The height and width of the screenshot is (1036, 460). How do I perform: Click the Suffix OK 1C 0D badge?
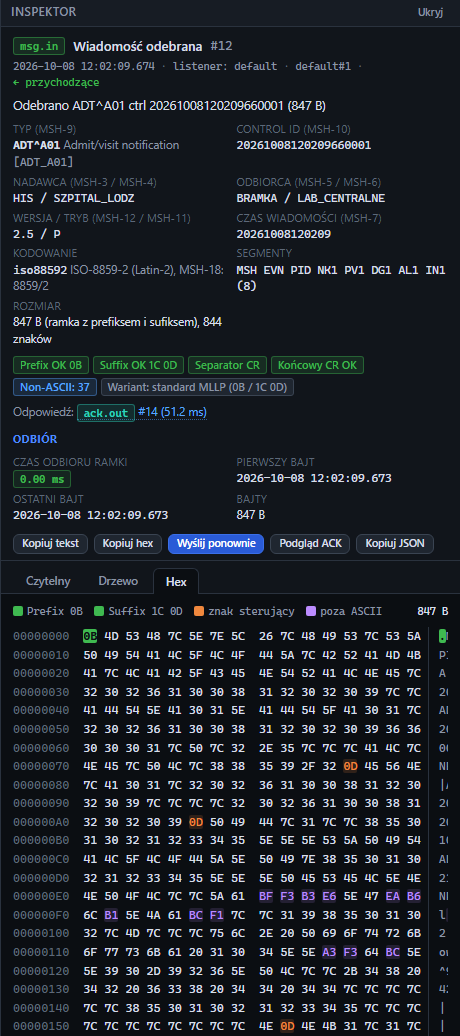(x=138, y=365)
